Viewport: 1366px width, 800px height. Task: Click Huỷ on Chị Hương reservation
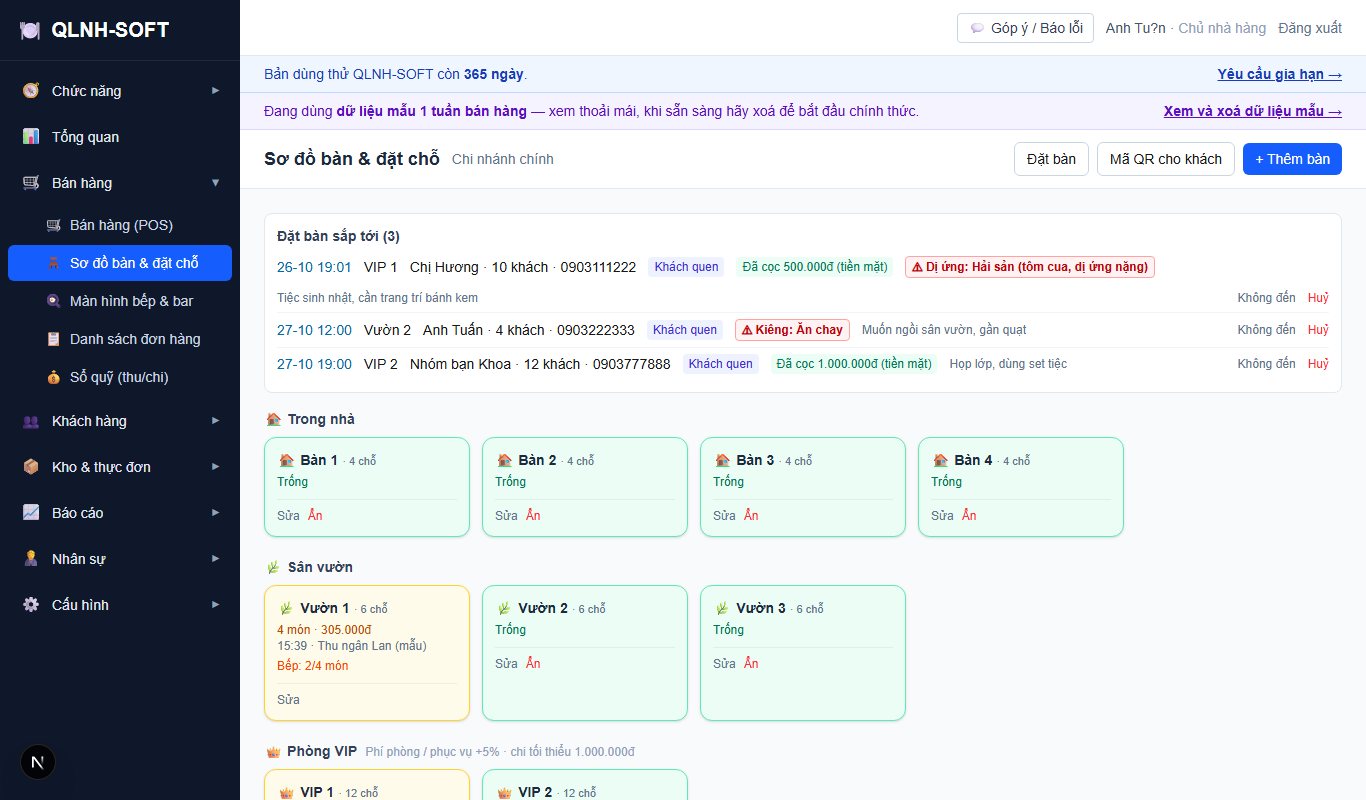(x=1318, y=298)
